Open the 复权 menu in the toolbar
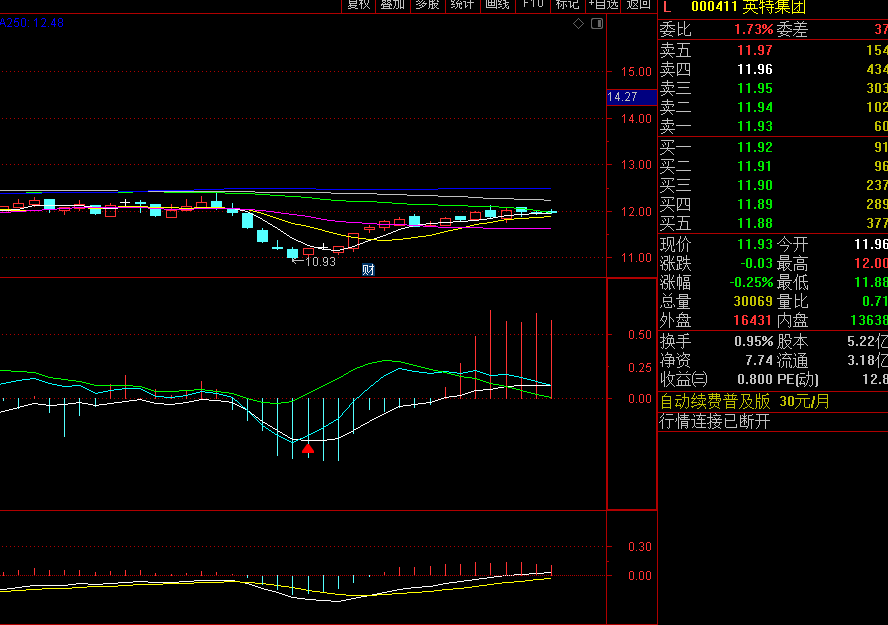 (x=358, y=5)
